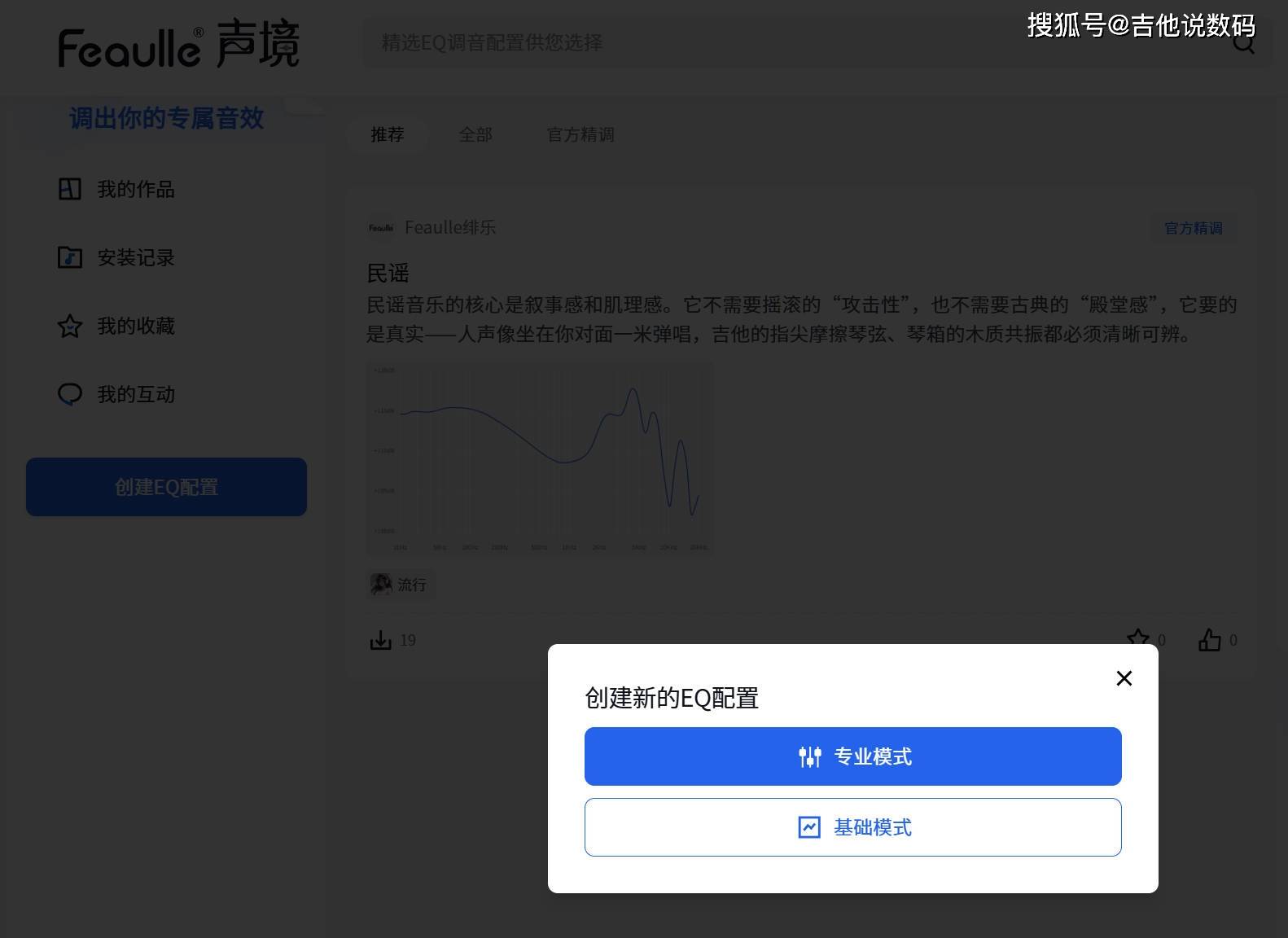The width and height of the screenshot is (1288, 938).
Task: Choose 专业模式 in the dialog
Action: pyautogui.click(x=852, y=756)
